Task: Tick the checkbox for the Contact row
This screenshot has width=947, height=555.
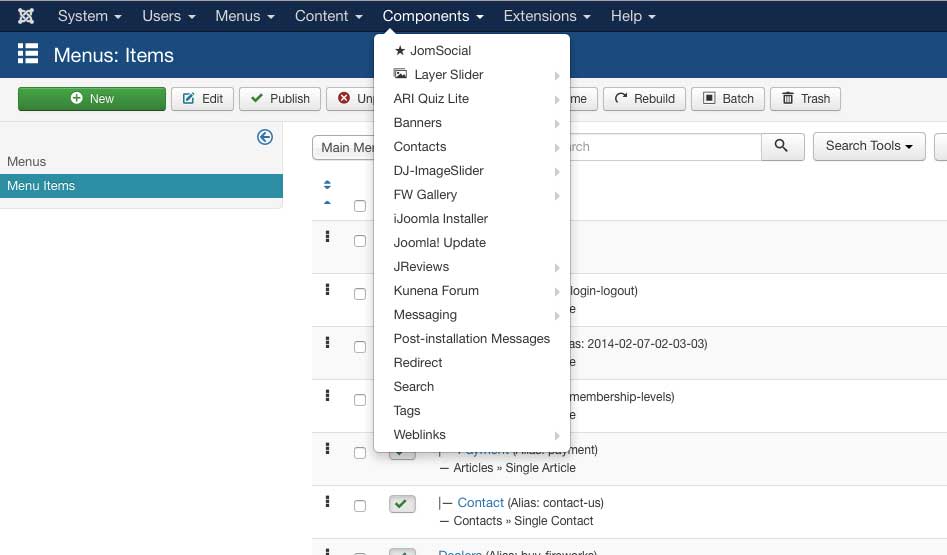Action: coord(360,506)
